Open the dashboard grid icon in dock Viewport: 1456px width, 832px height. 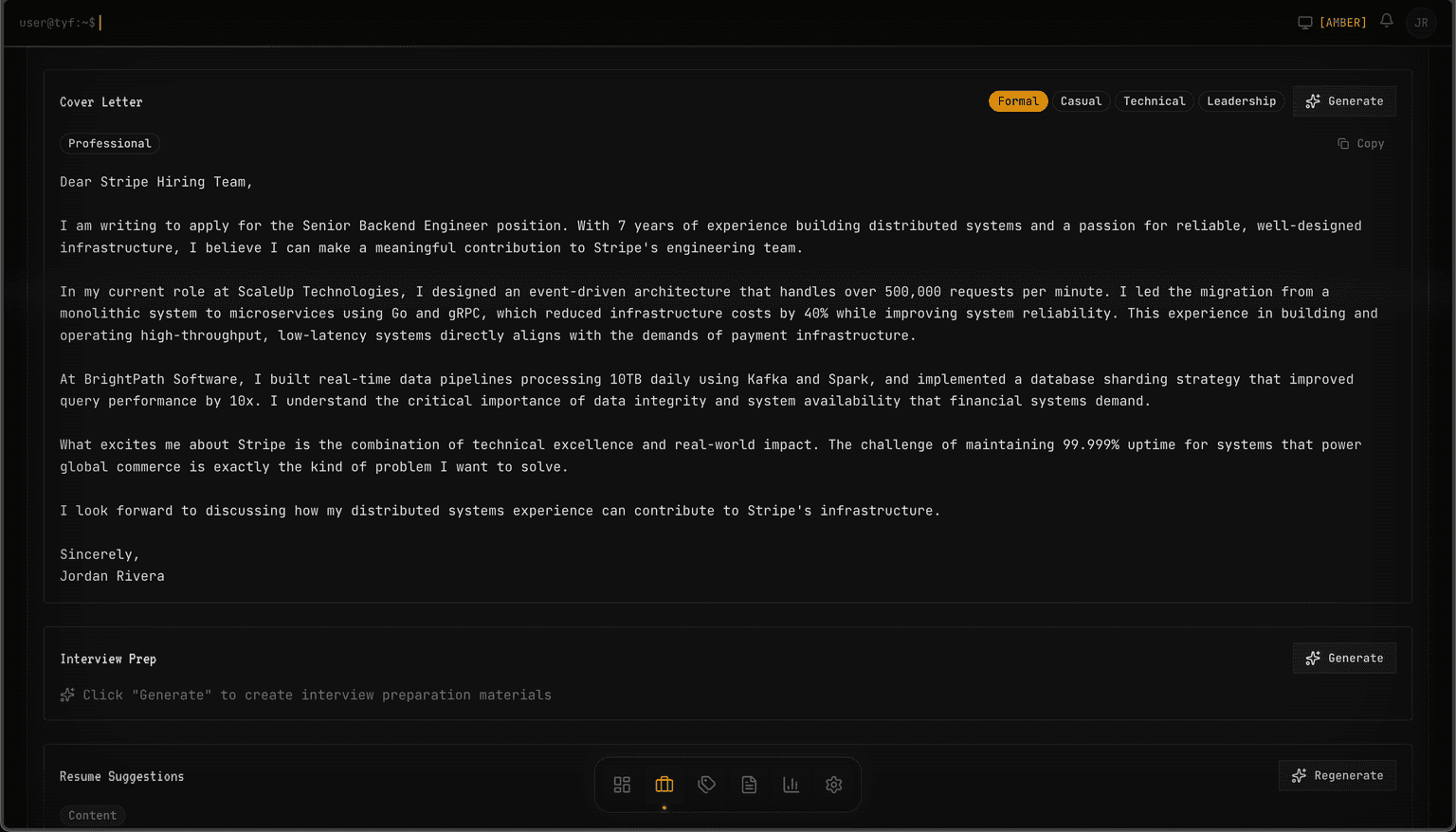[622, 785]
